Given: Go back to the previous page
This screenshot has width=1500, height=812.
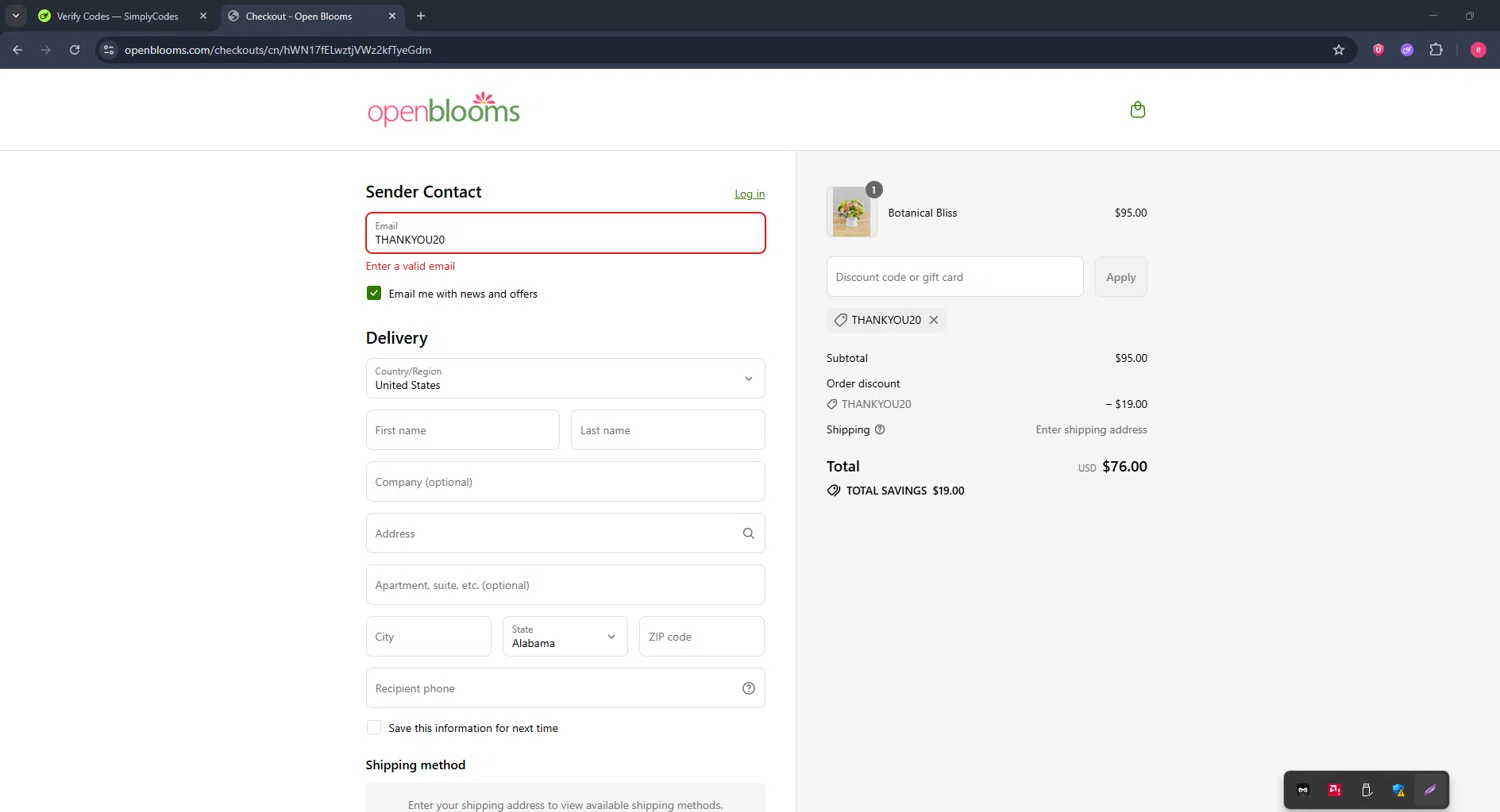Looking at the screenshot, I should (18, 50).
